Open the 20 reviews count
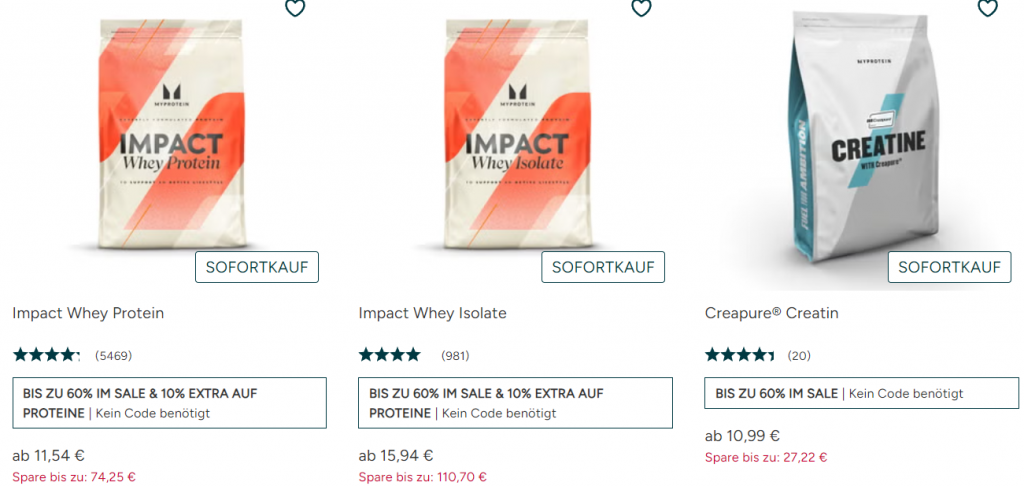The width and height of the screenshot is (1024, 486). 799,356
